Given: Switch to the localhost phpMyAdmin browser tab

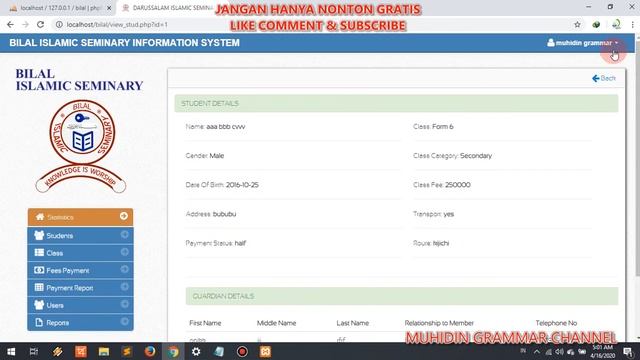Looking at the screenshot, I should [x=60, y=8].
